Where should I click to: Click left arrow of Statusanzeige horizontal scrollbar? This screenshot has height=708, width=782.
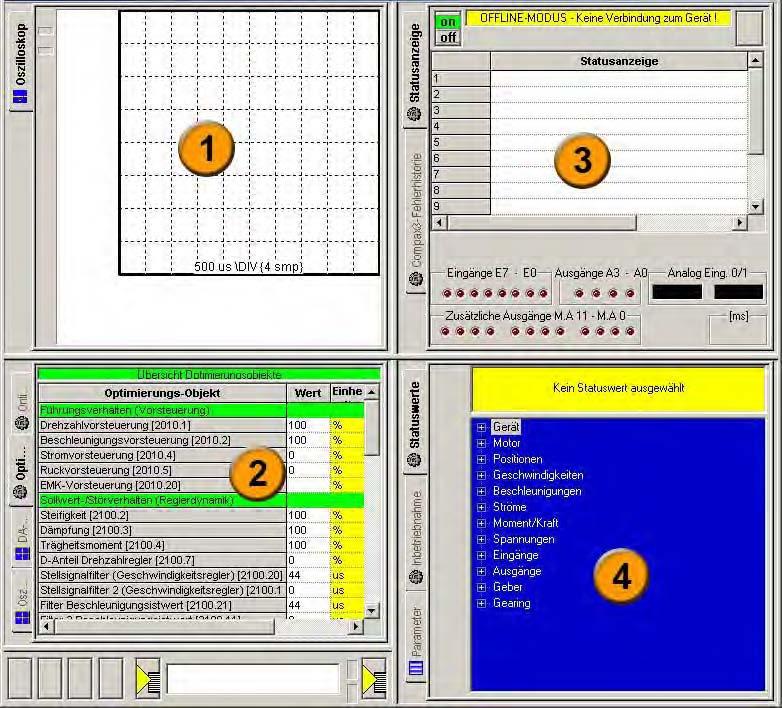pyautogui.click(x=439, y=222)
